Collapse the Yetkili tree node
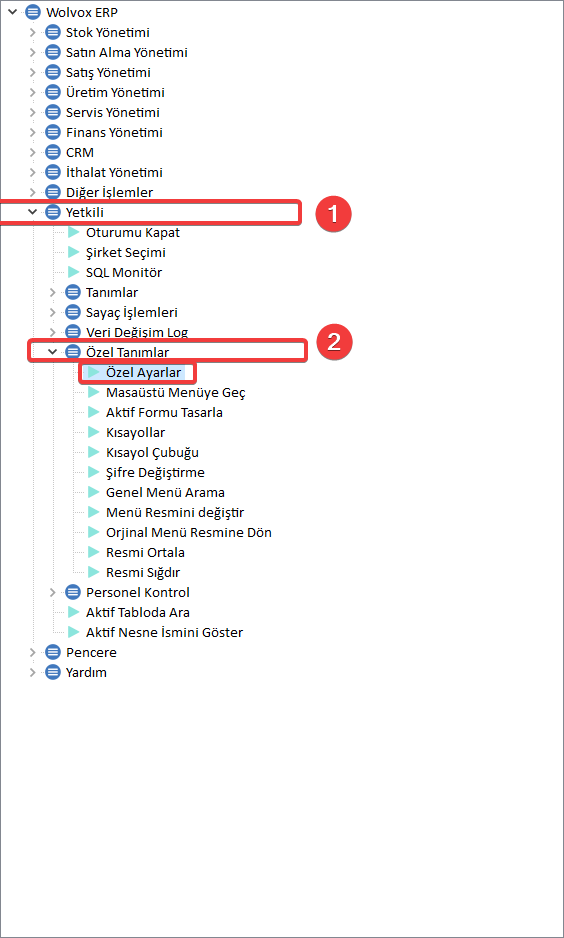 [32, 212]
